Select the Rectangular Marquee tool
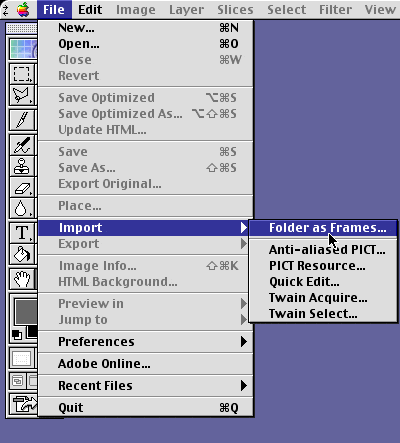 click(22, 74)
